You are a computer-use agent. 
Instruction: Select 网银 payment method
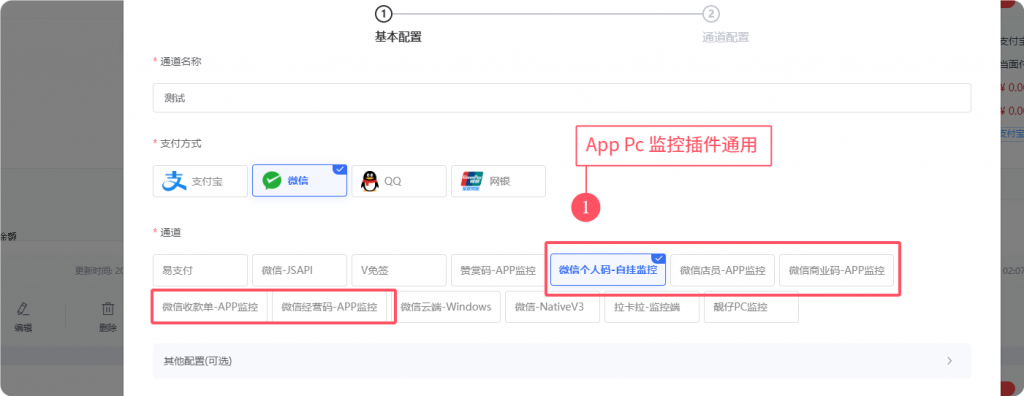(498, 181)
